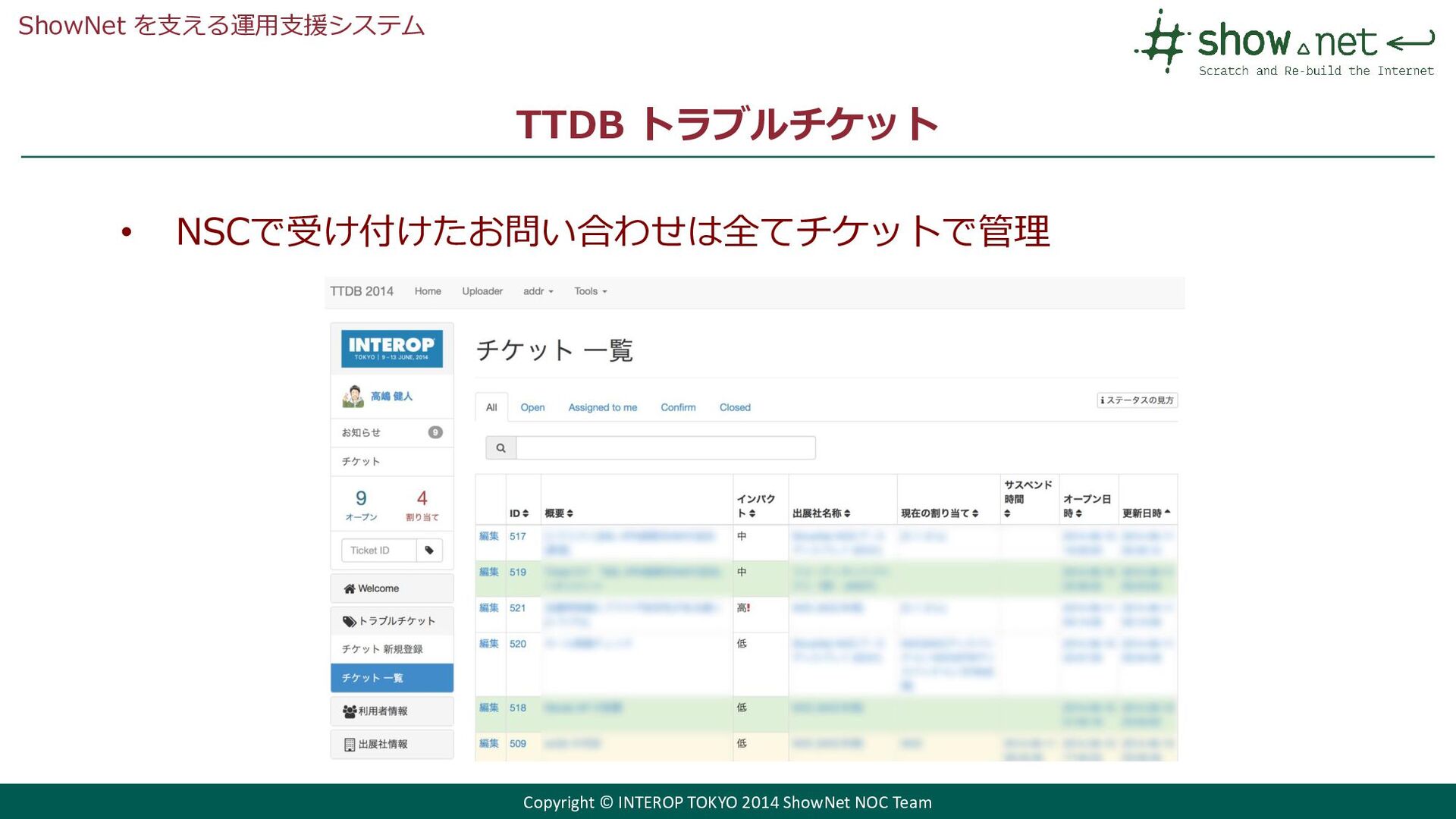Open the お知らせ item
1456x819 pixels.
tap(392, 432)
